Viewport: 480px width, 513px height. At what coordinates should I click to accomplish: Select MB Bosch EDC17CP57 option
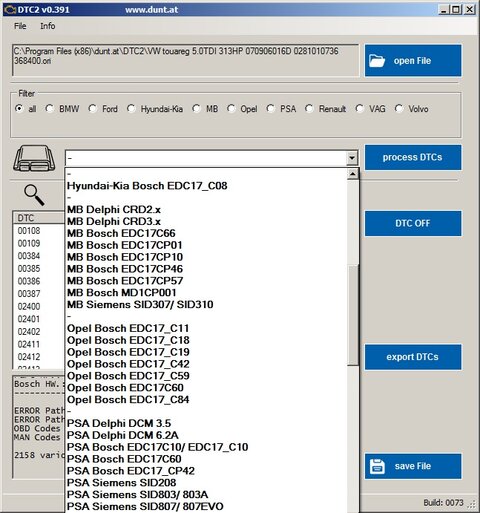[207, 281]
